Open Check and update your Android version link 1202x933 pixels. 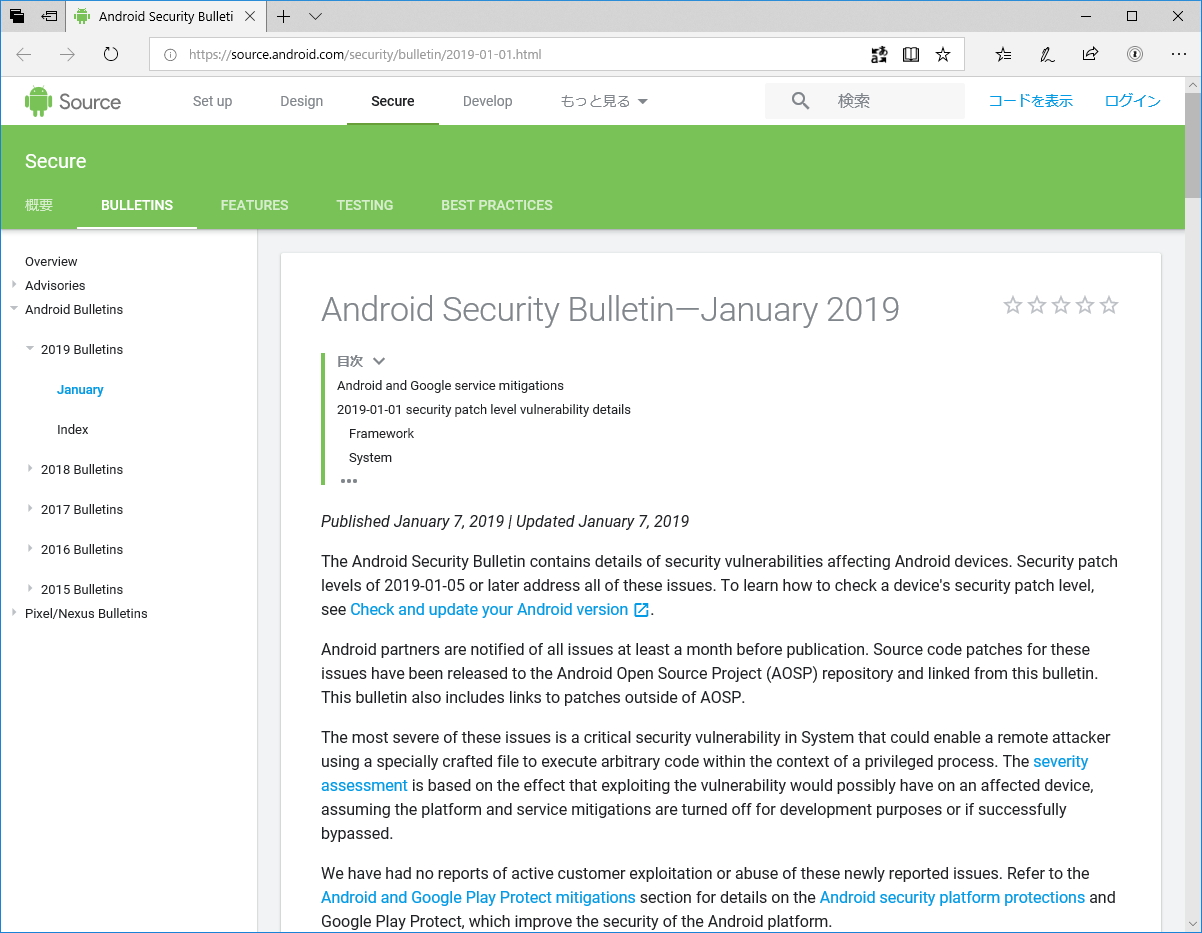(x=490, y=609)
